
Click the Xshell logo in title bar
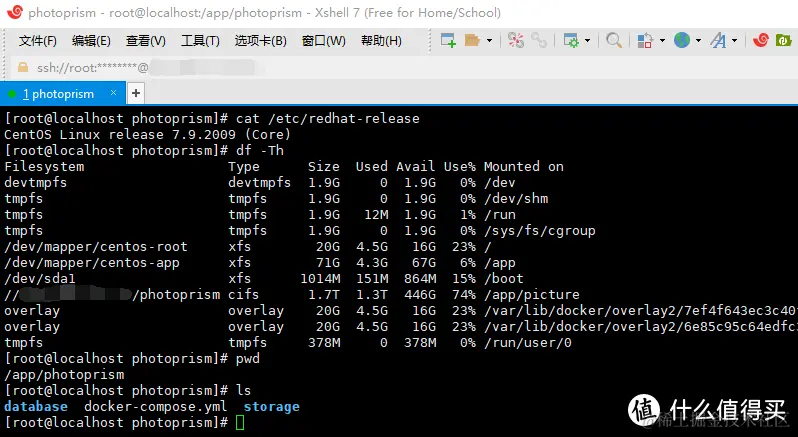(x=15, y=12)
